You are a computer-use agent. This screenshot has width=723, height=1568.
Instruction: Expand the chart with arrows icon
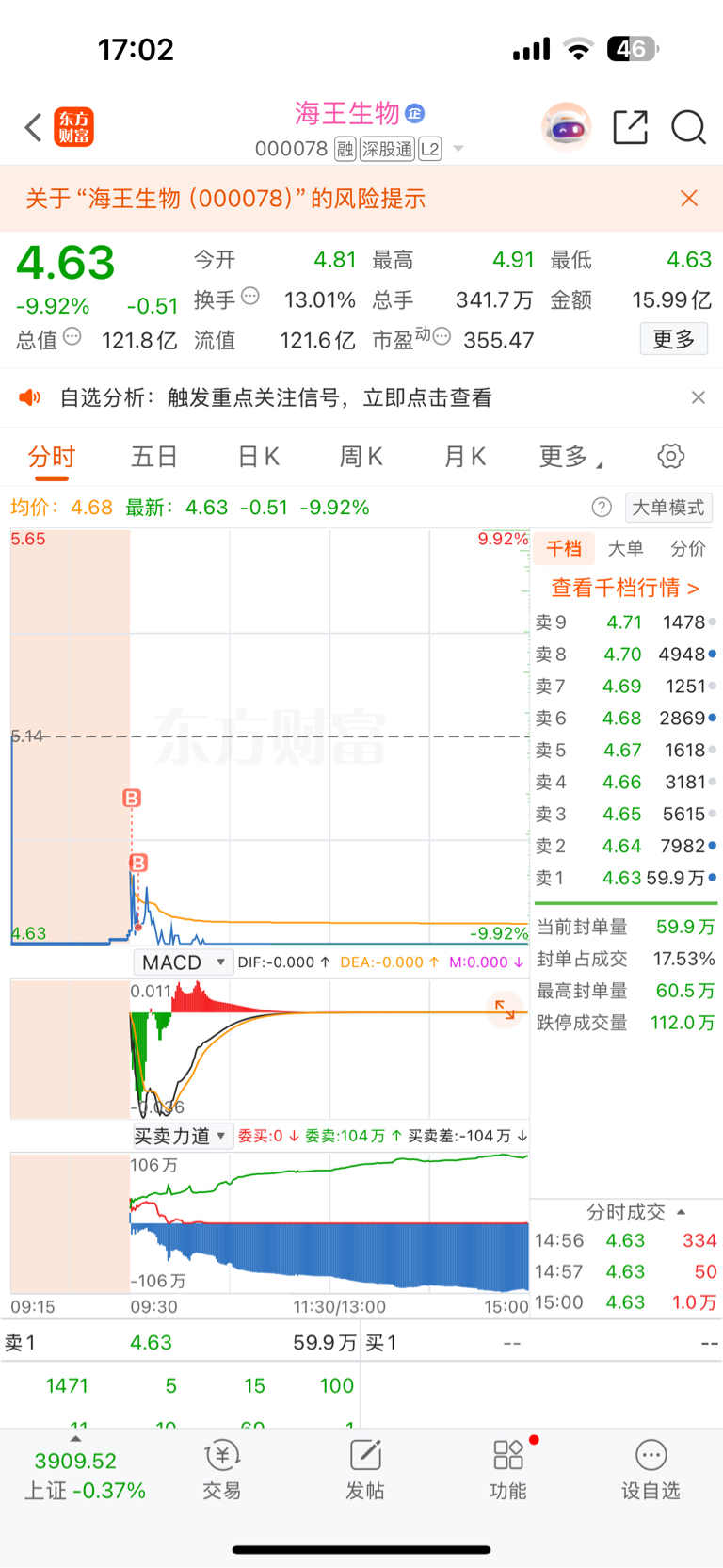[506, 1009]
